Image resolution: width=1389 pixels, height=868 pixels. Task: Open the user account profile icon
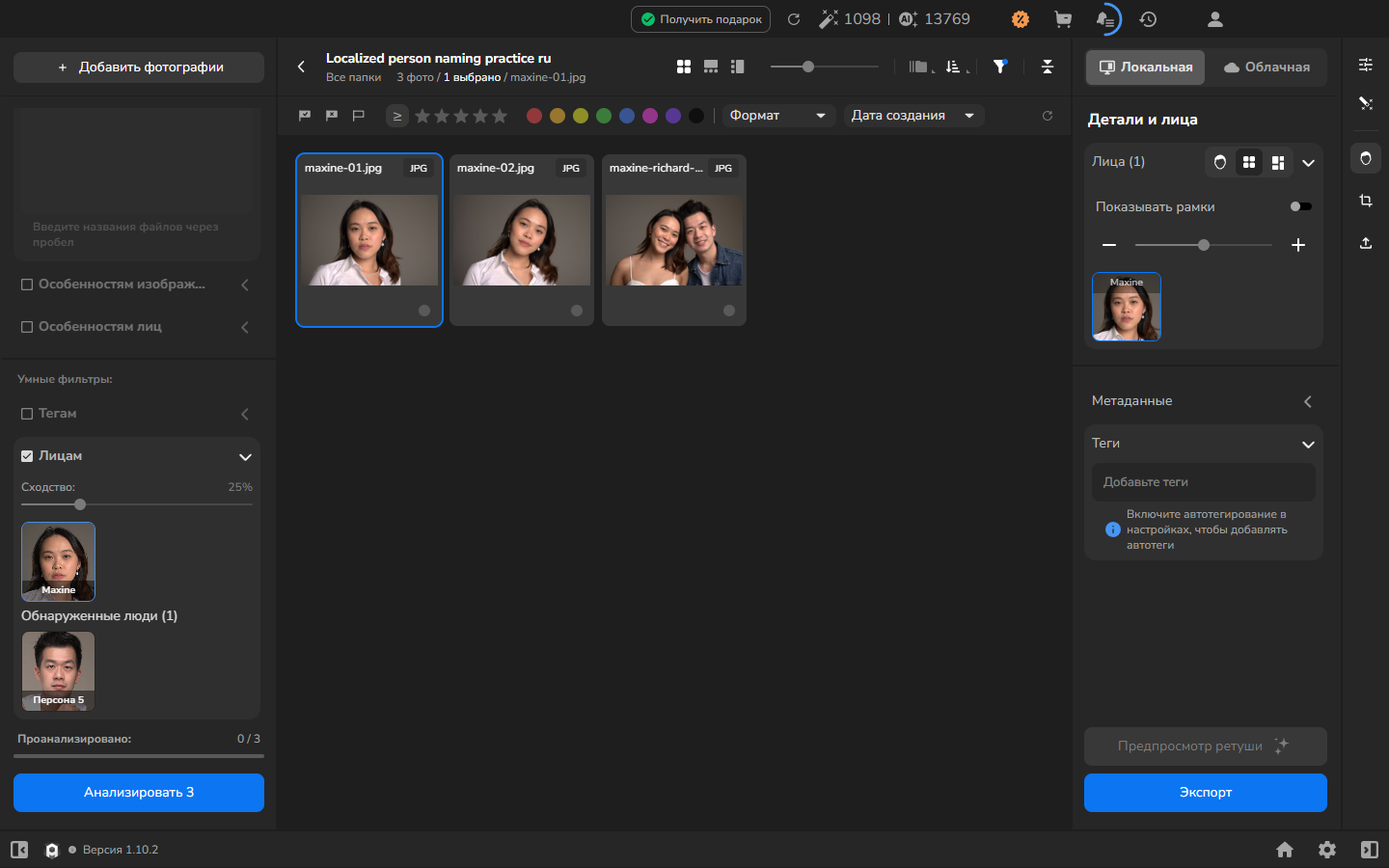tap(1215, 19)
